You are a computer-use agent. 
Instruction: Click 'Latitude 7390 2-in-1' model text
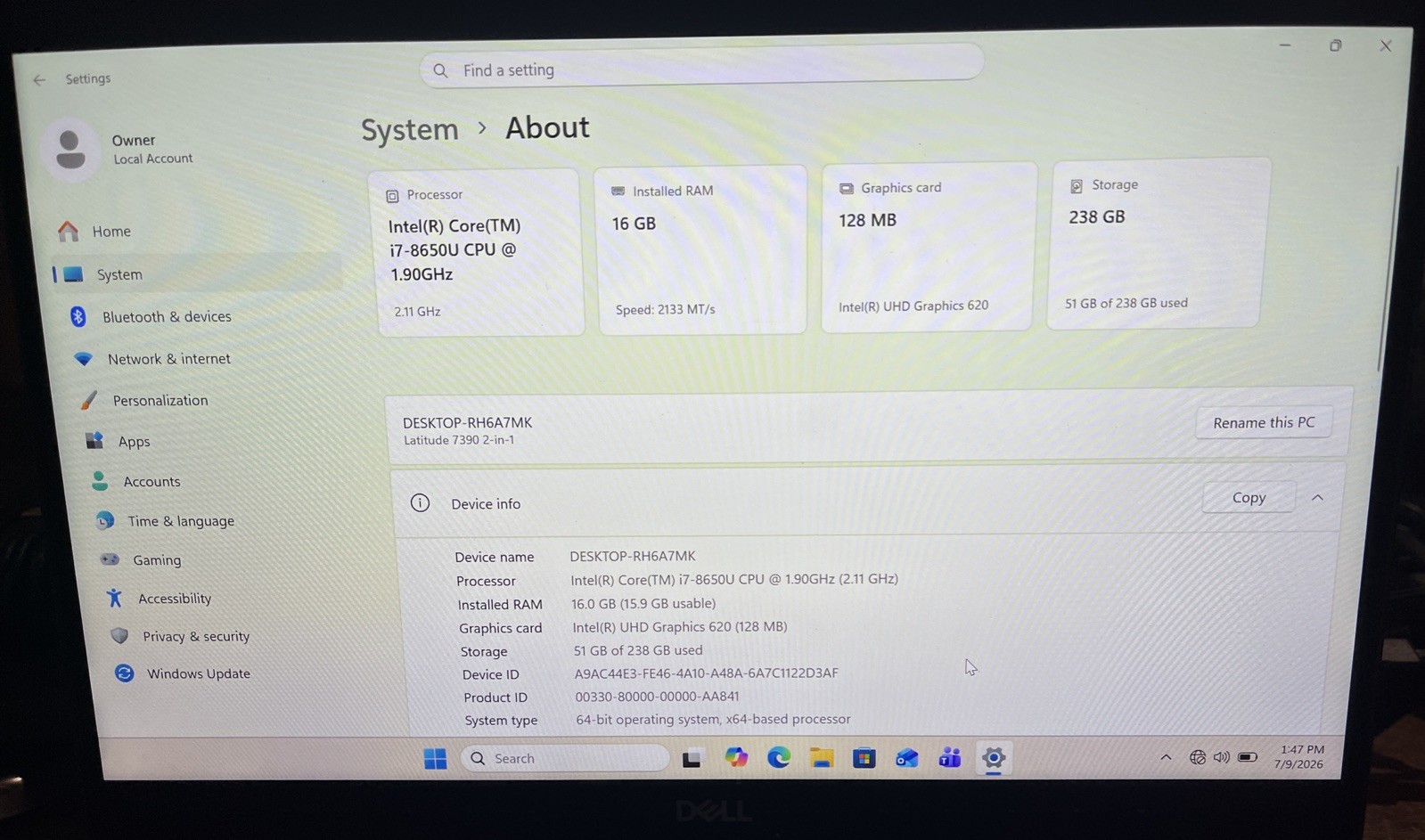(x=459, y=440)
